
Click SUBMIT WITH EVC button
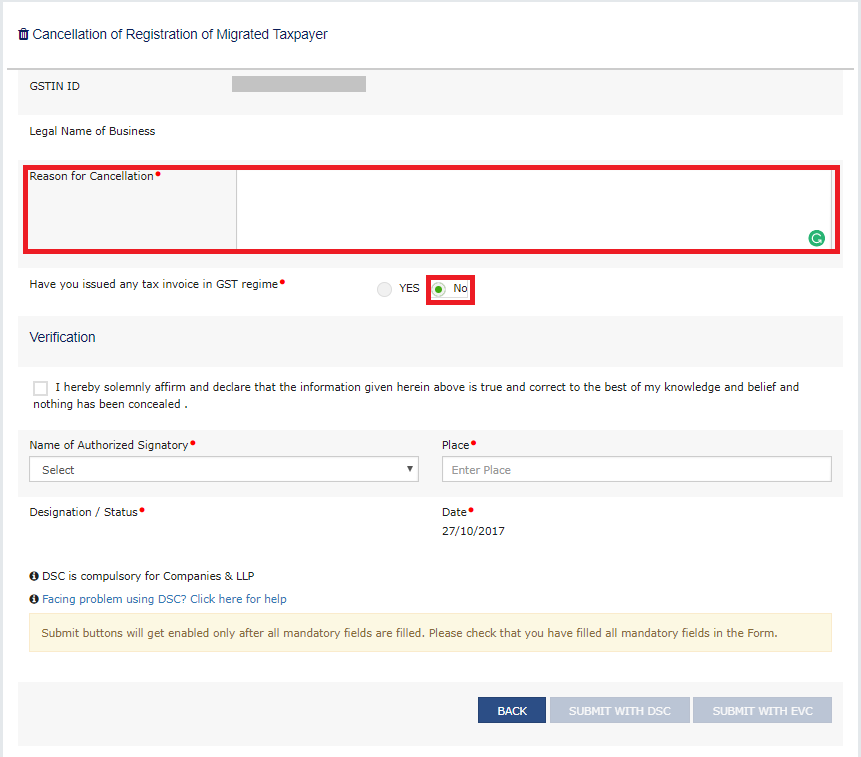762,710
